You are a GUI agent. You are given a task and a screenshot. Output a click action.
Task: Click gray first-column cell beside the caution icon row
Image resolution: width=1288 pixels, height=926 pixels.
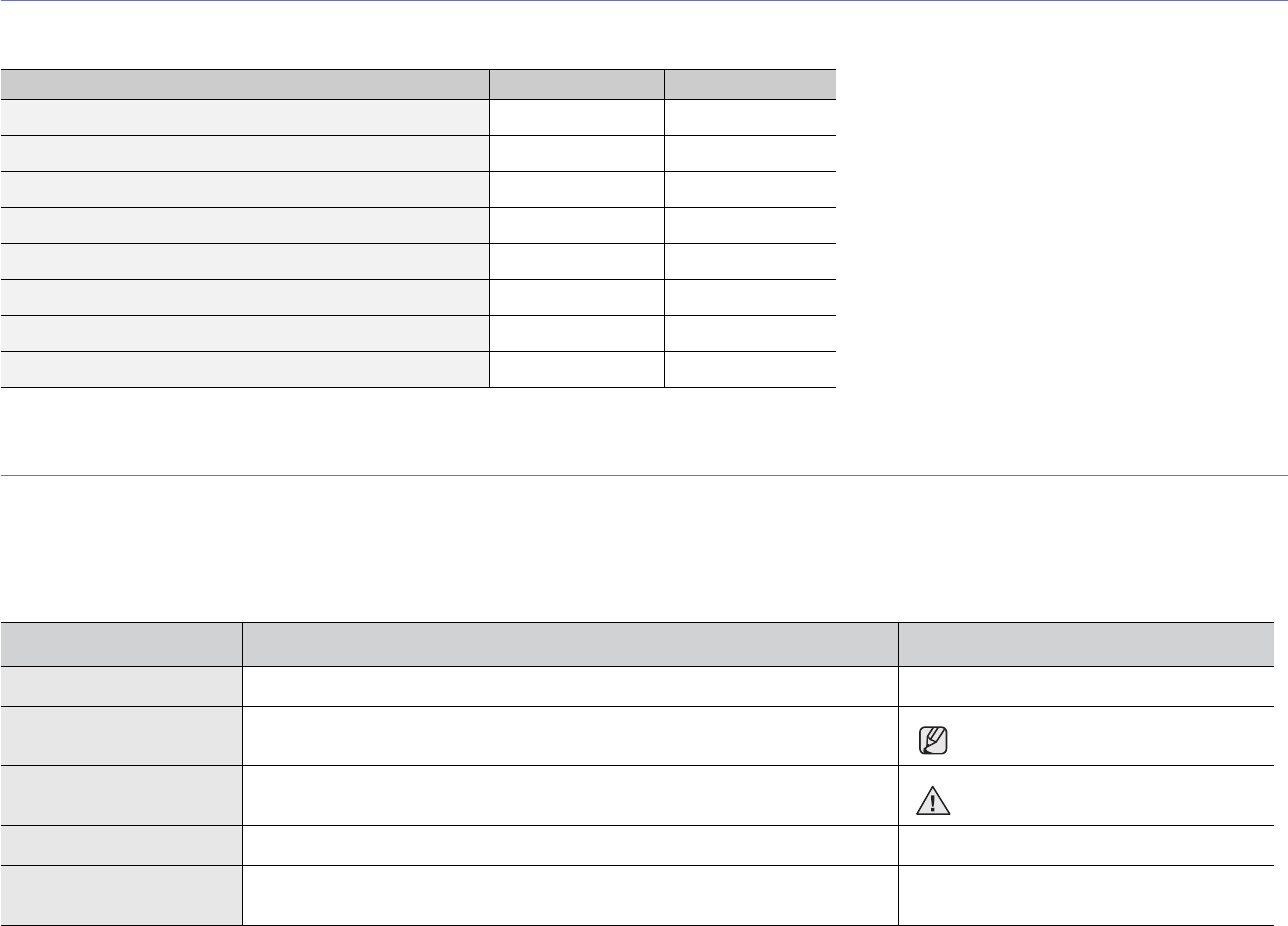tap(121, 795)
